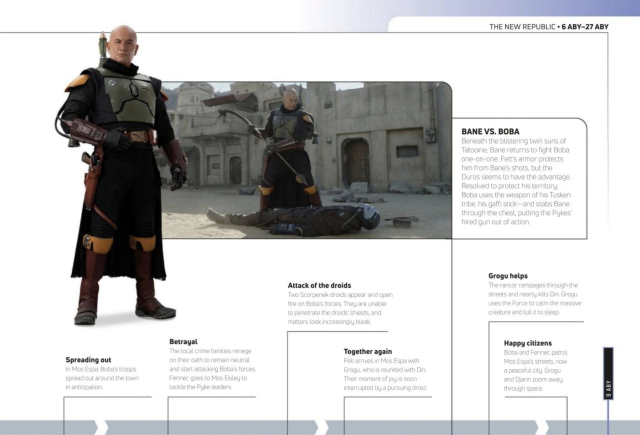640x435 pixels.
Task: Click the 'THE NEW REPUBLIC • 6 ABY–27 ABY' header
Action: click(549, 27)
